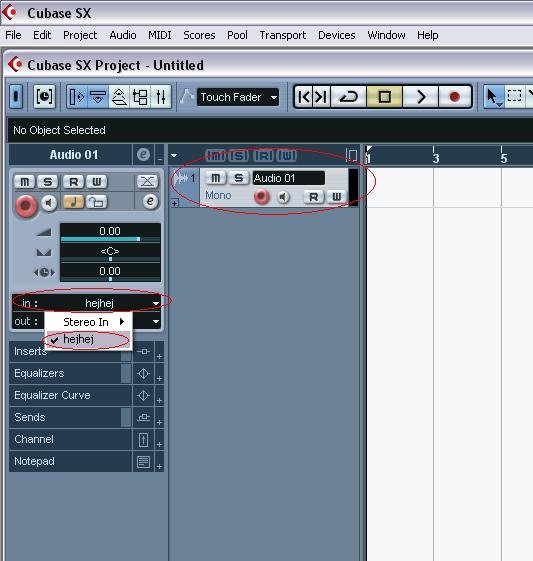Select the Range Selection tool

tap(514, 96)
